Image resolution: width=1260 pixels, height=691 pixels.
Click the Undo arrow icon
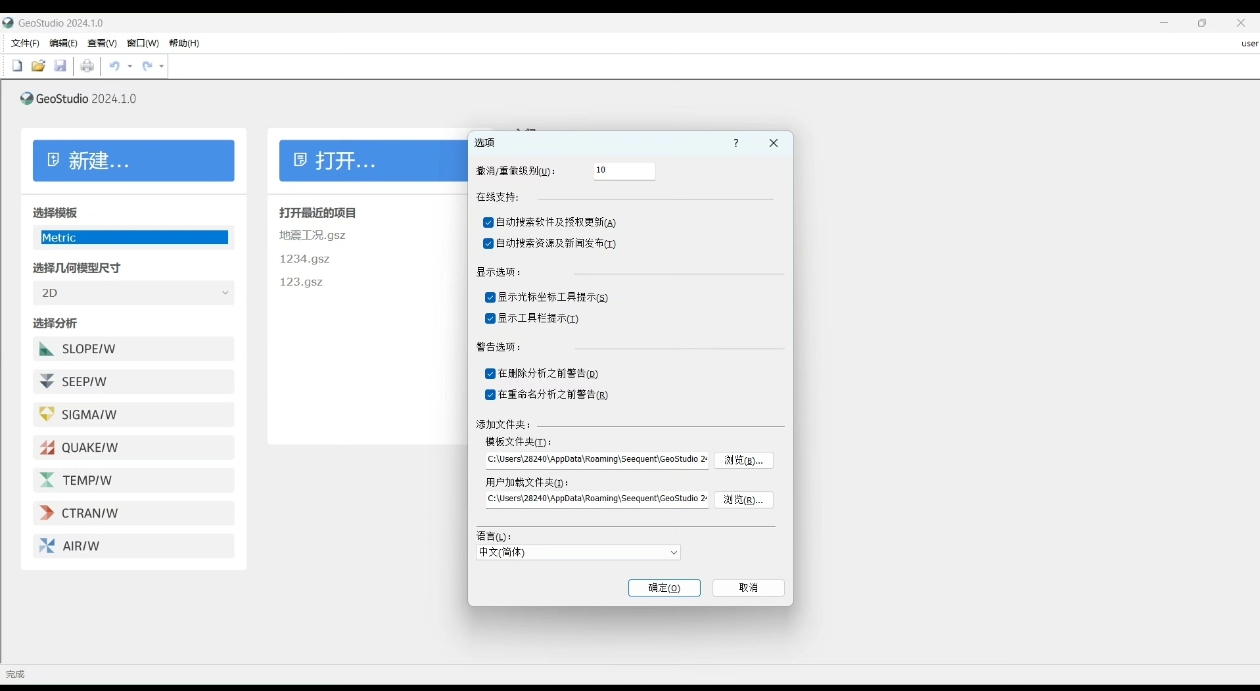114,66
